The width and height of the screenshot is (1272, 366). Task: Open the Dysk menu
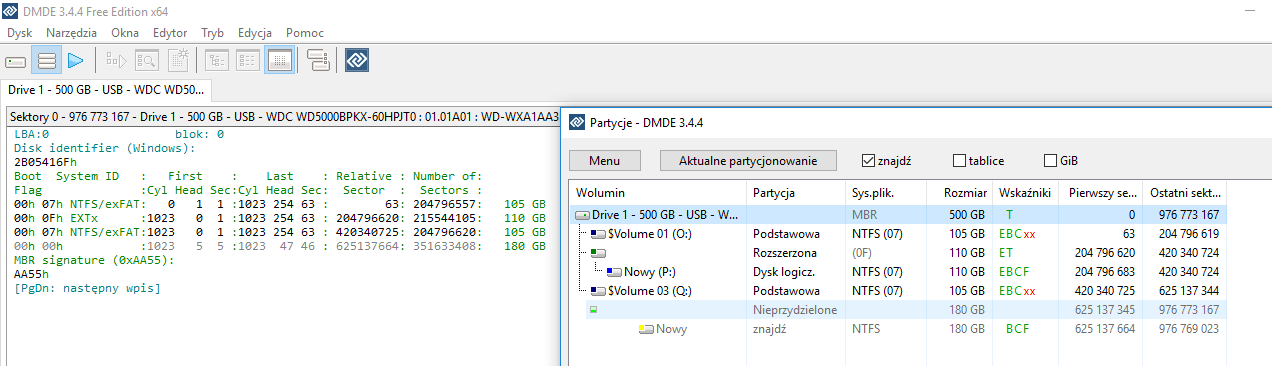[20, 33]
